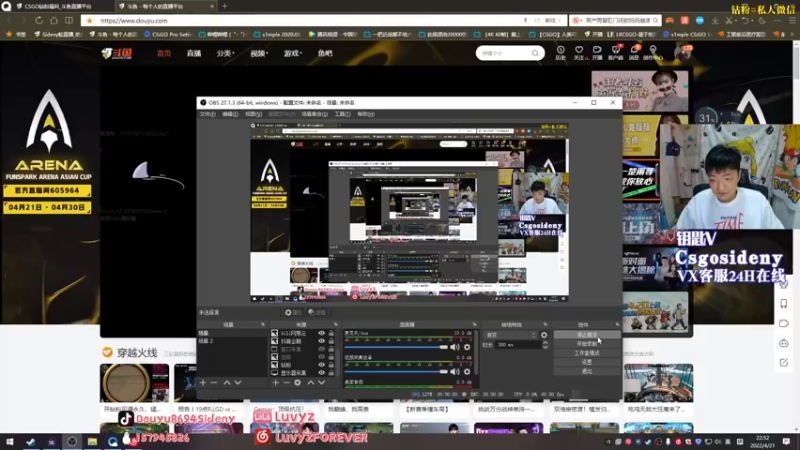Mute the first mixer channel speaker icon
Image resolution: width=800 pixels, height=450 pixels.
[x=455, y=347]
